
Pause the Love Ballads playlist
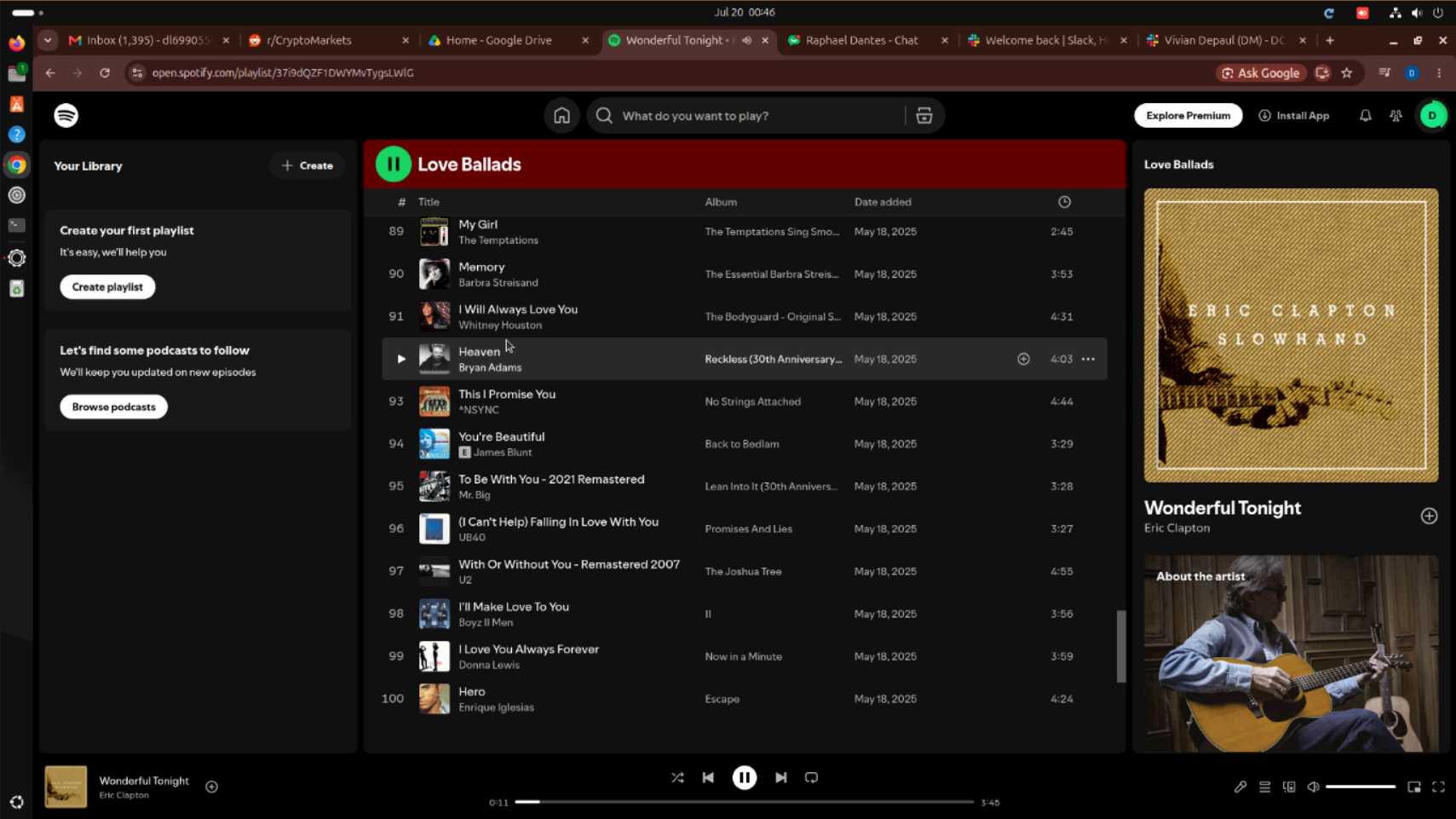393,164
